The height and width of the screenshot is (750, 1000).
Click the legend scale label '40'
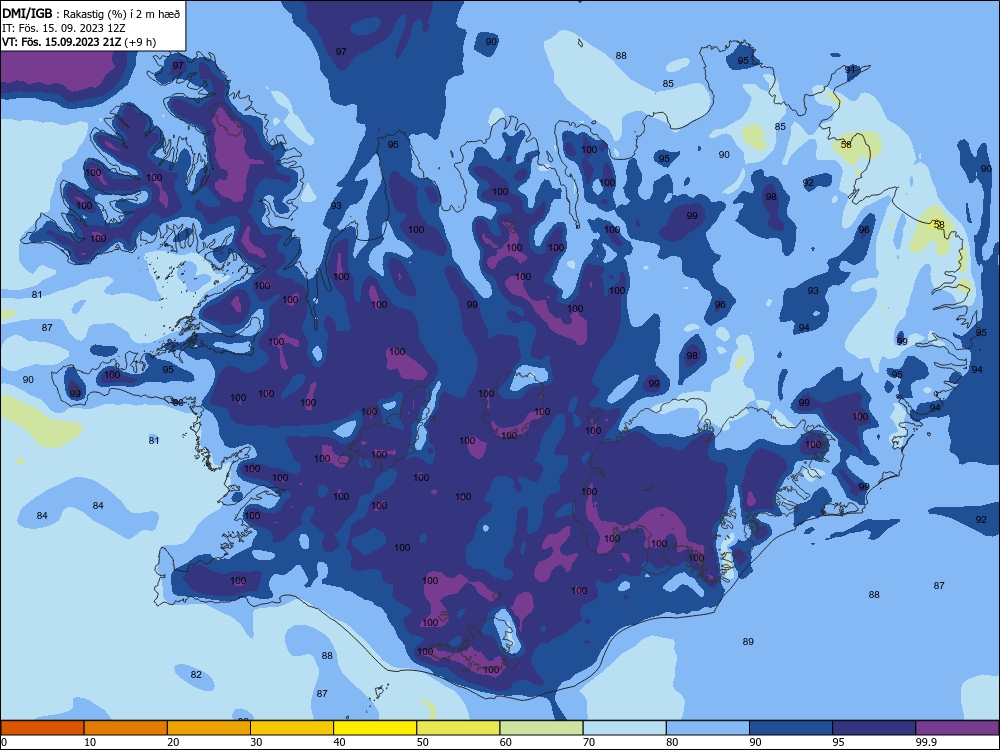[x=339, y=742]
